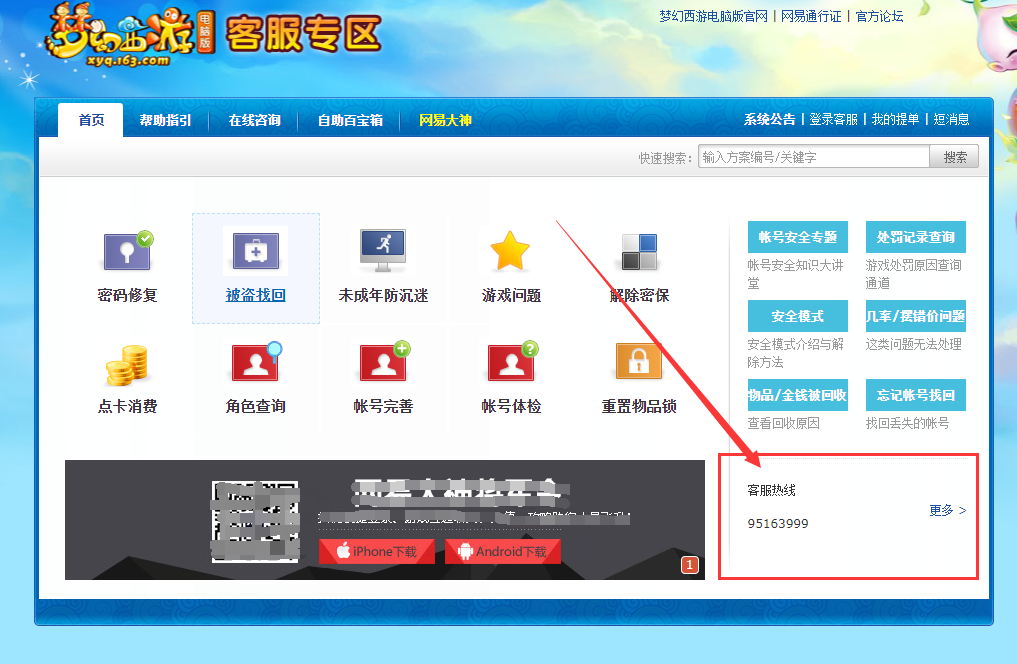Go to the 在线咨询 tab
The height and width of the screenshot is (664, 1017).
click(x=254, y=120)
